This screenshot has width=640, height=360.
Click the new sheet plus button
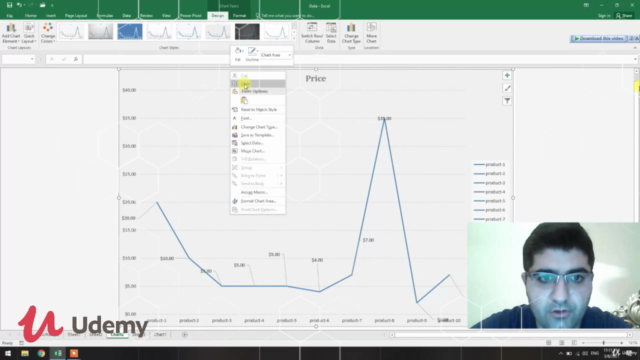coord(184,335)
